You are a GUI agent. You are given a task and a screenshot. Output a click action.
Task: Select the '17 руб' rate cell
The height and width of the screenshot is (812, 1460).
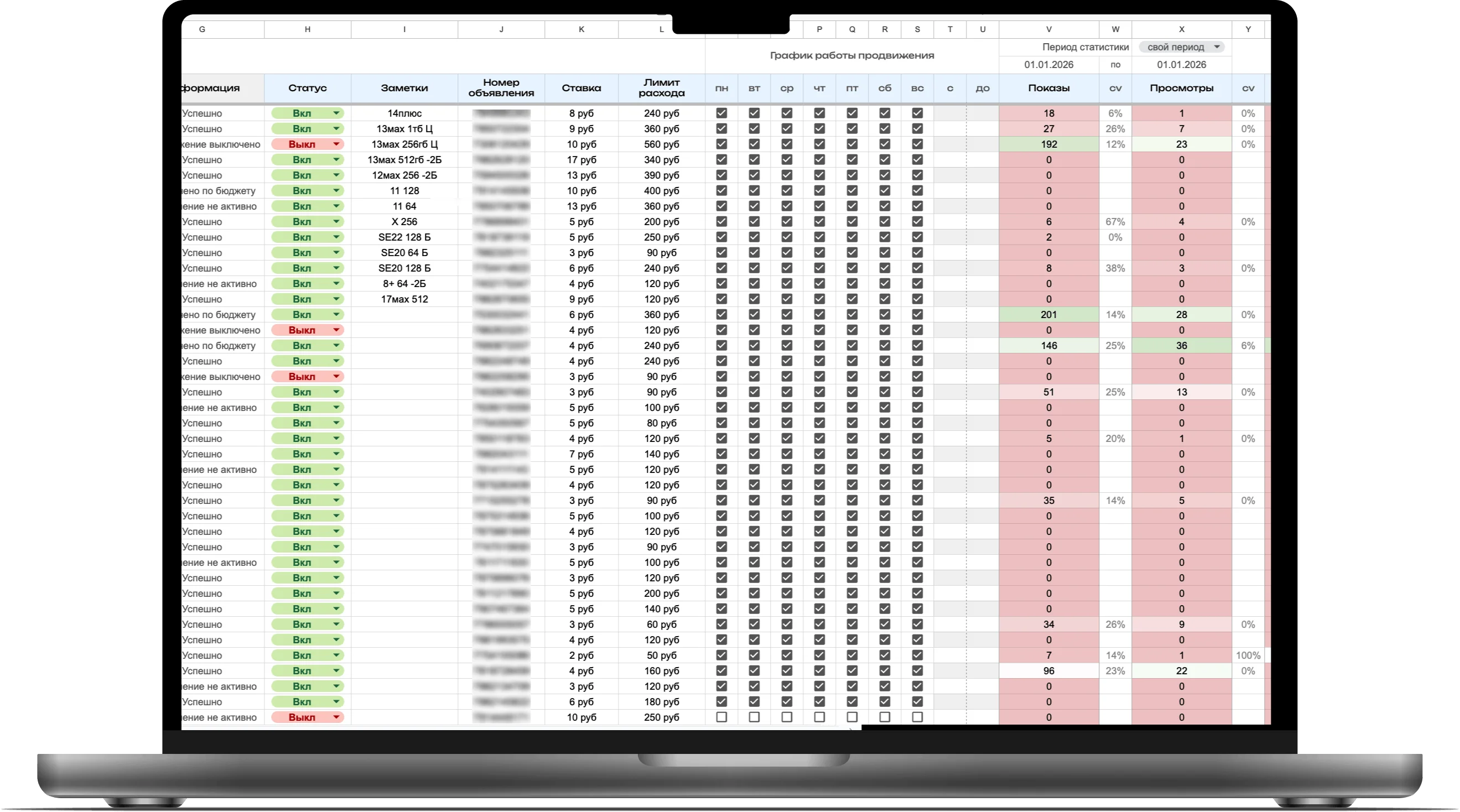pyautogui.click(x=581, y=160)
